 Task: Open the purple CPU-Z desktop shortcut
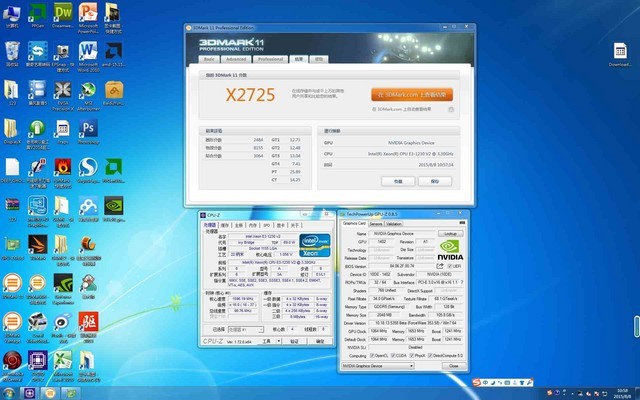point(38,367)
